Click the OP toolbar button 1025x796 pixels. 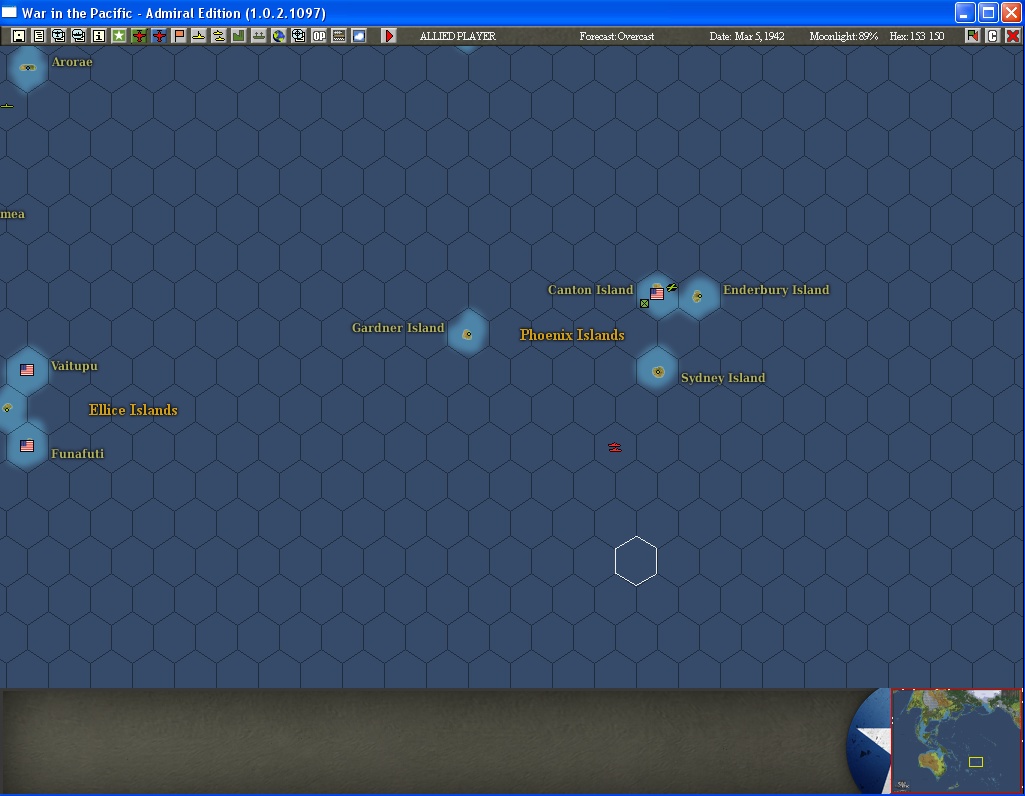[x=319, y=36]
